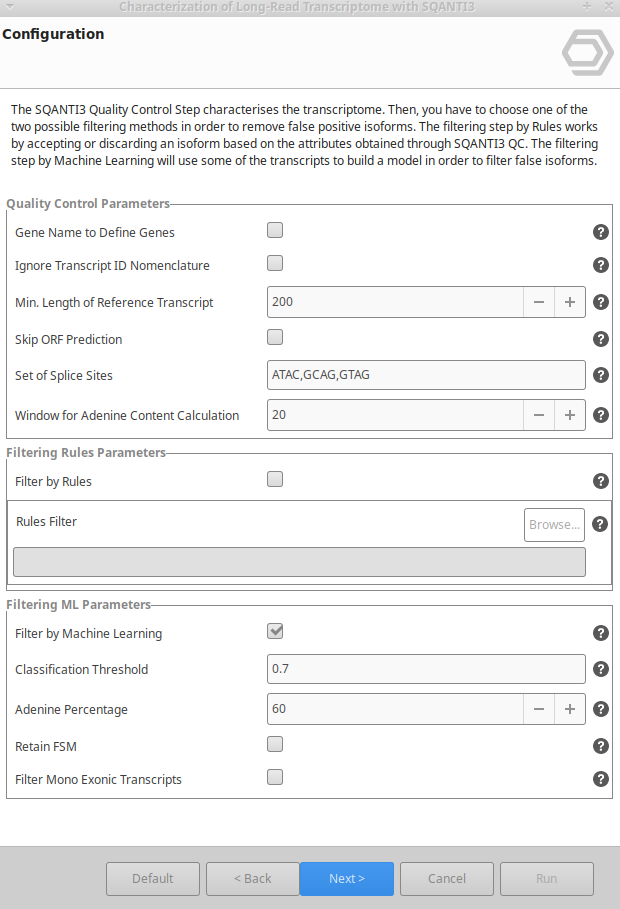Screen dimensions: 620x909
Task: Show help for Rules Filter
Action: pos(600,524)
